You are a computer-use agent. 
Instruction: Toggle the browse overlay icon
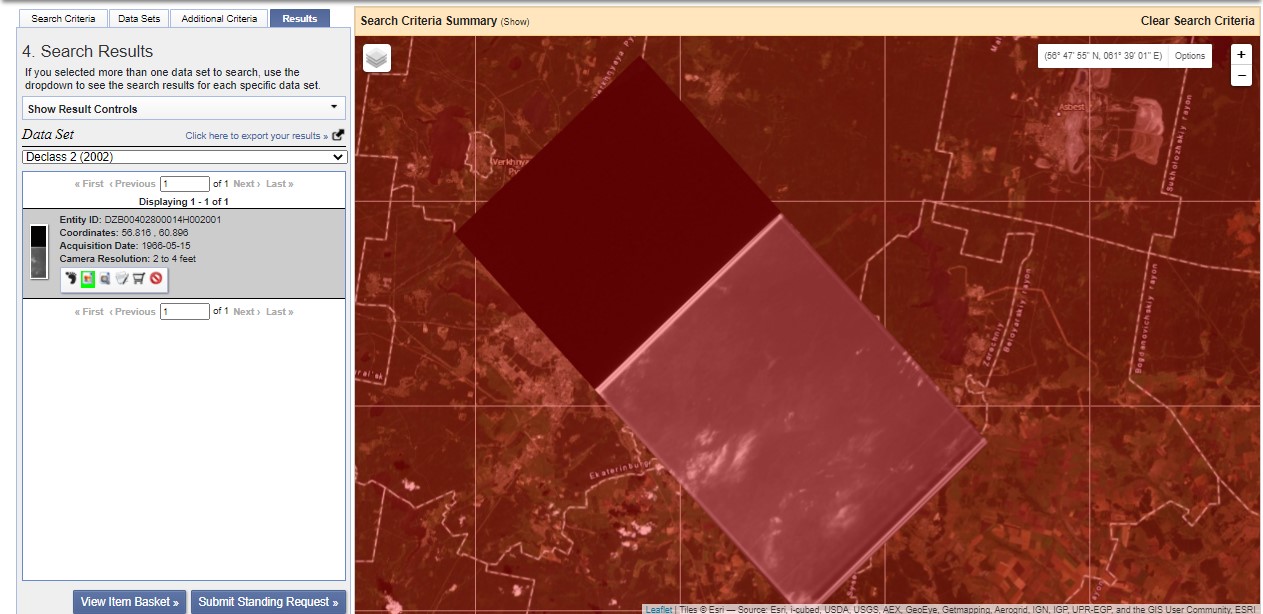click(88, 279)
